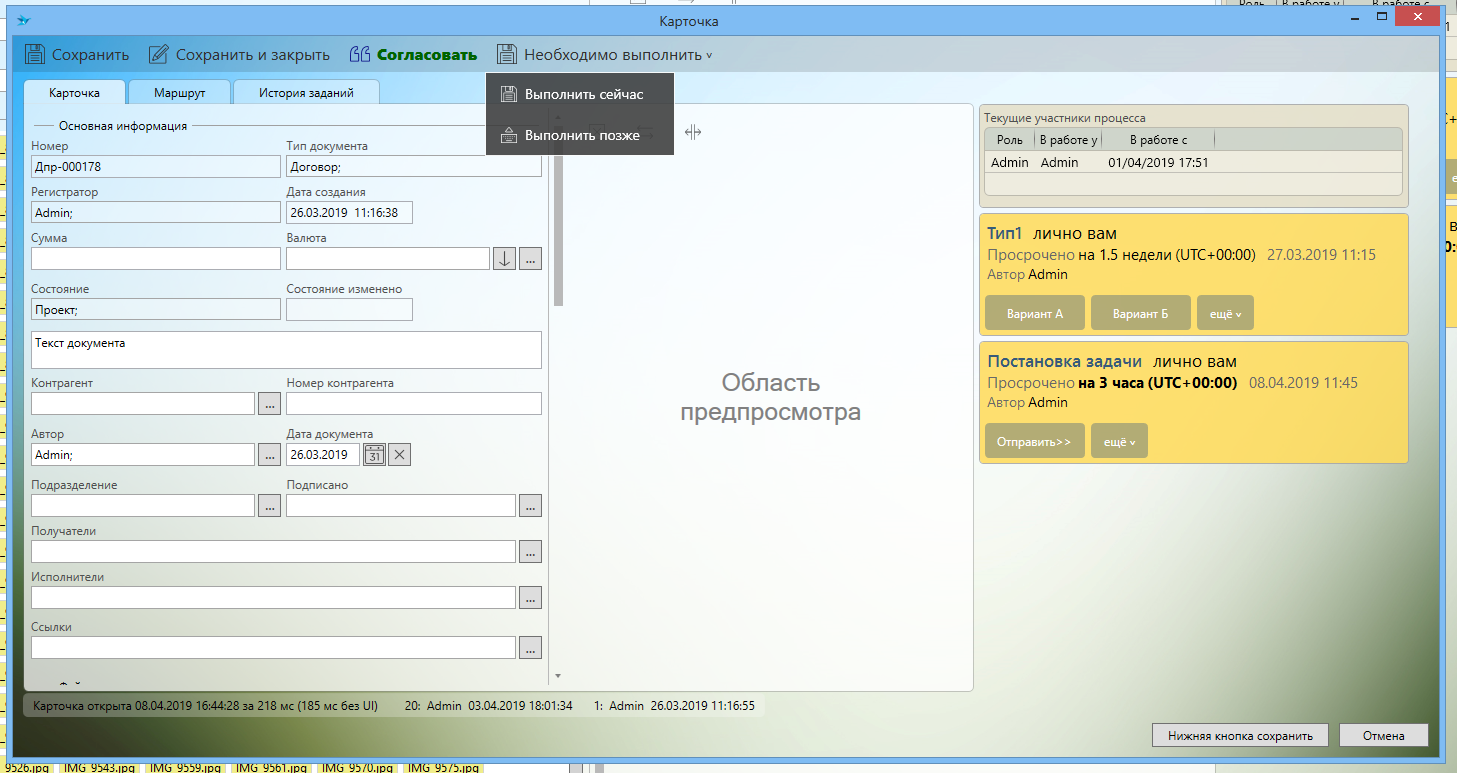Viewport: 1457px width, 773px height.
Task: Expand ещё options in Тип1 task
Action: pos(1225,313)
